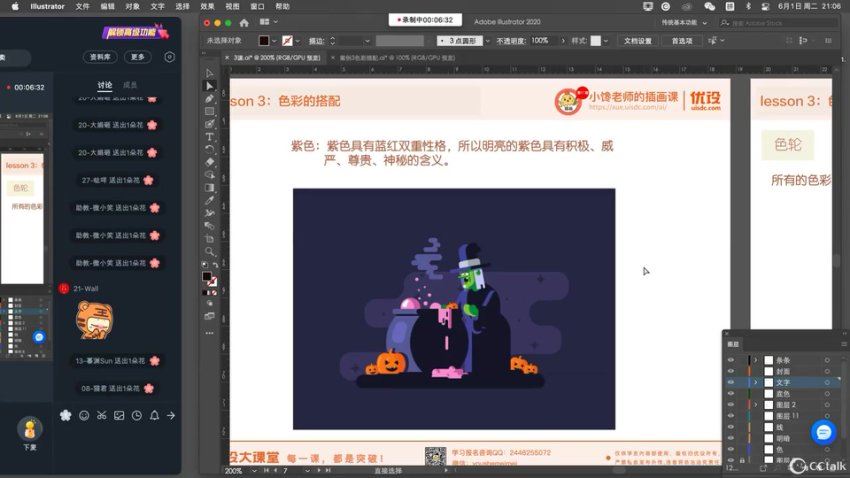This screenshot has width=850, height=478.
Task: Click target circle of 条条 layer
Action: point(827,360)
